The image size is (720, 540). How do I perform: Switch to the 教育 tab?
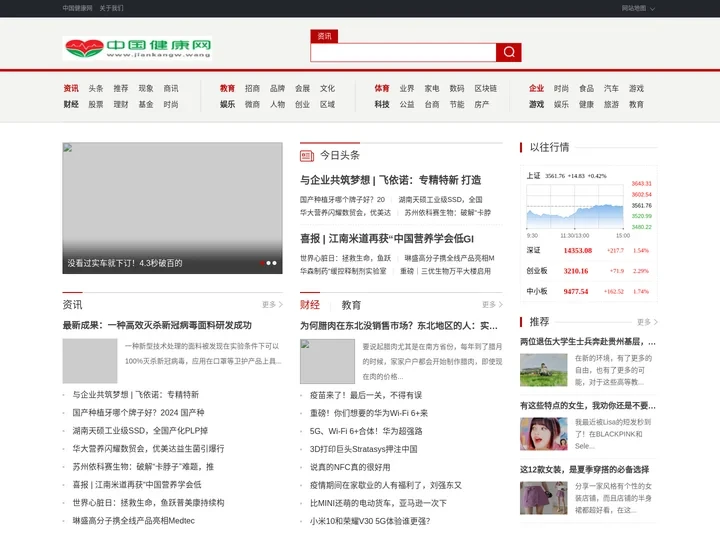pyautogui.click(x=351, y=305)
